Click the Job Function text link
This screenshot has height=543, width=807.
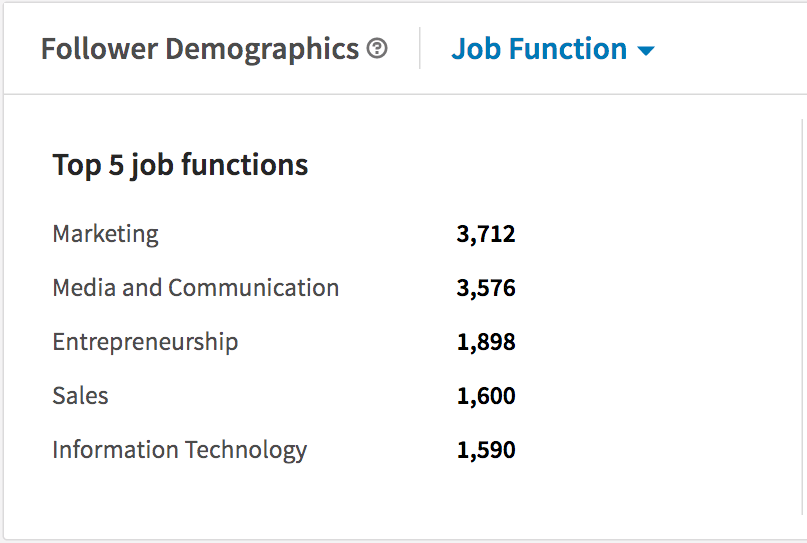[x=539, y=49]
